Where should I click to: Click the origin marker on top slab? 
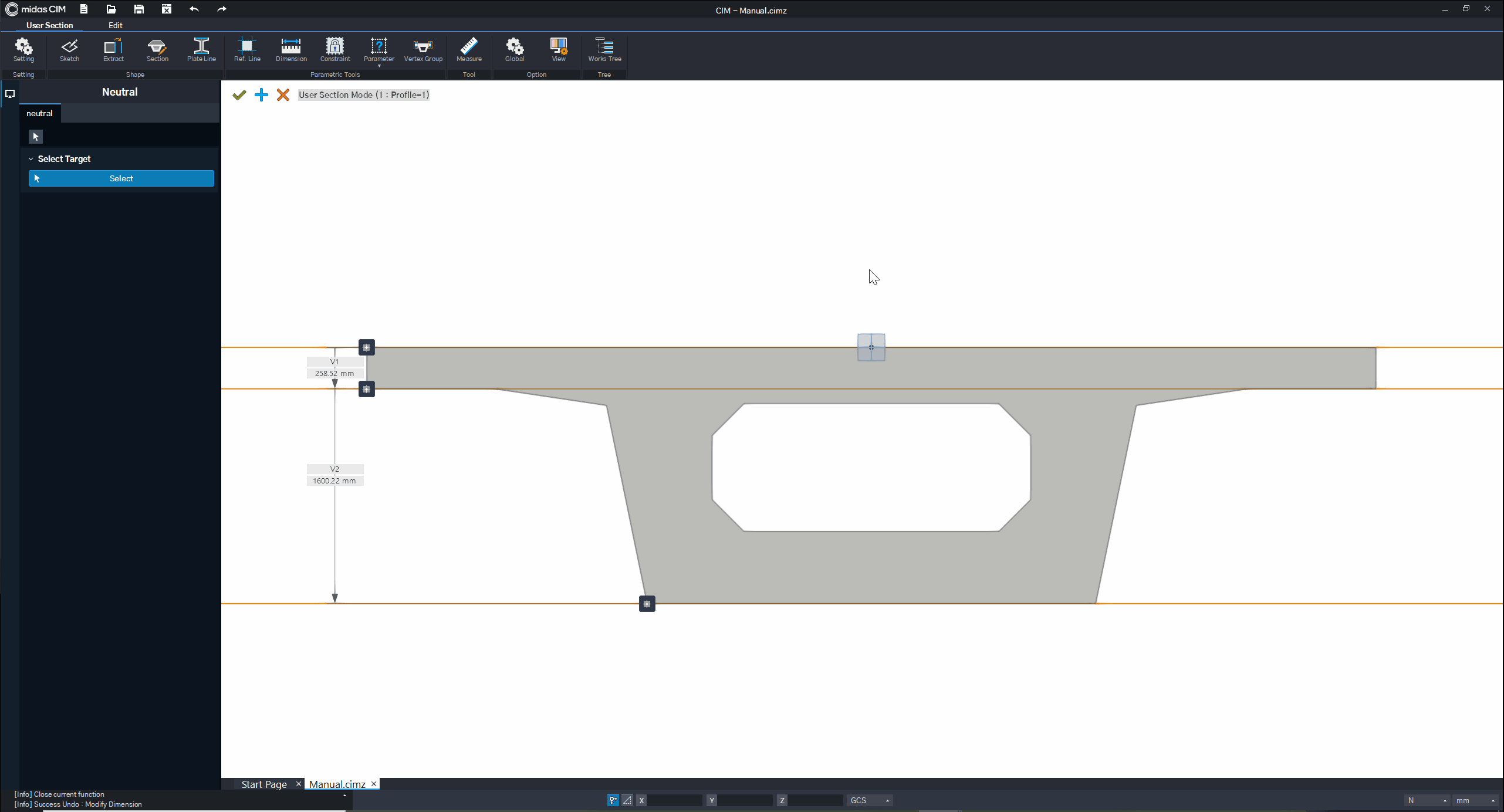pos(871,347)
